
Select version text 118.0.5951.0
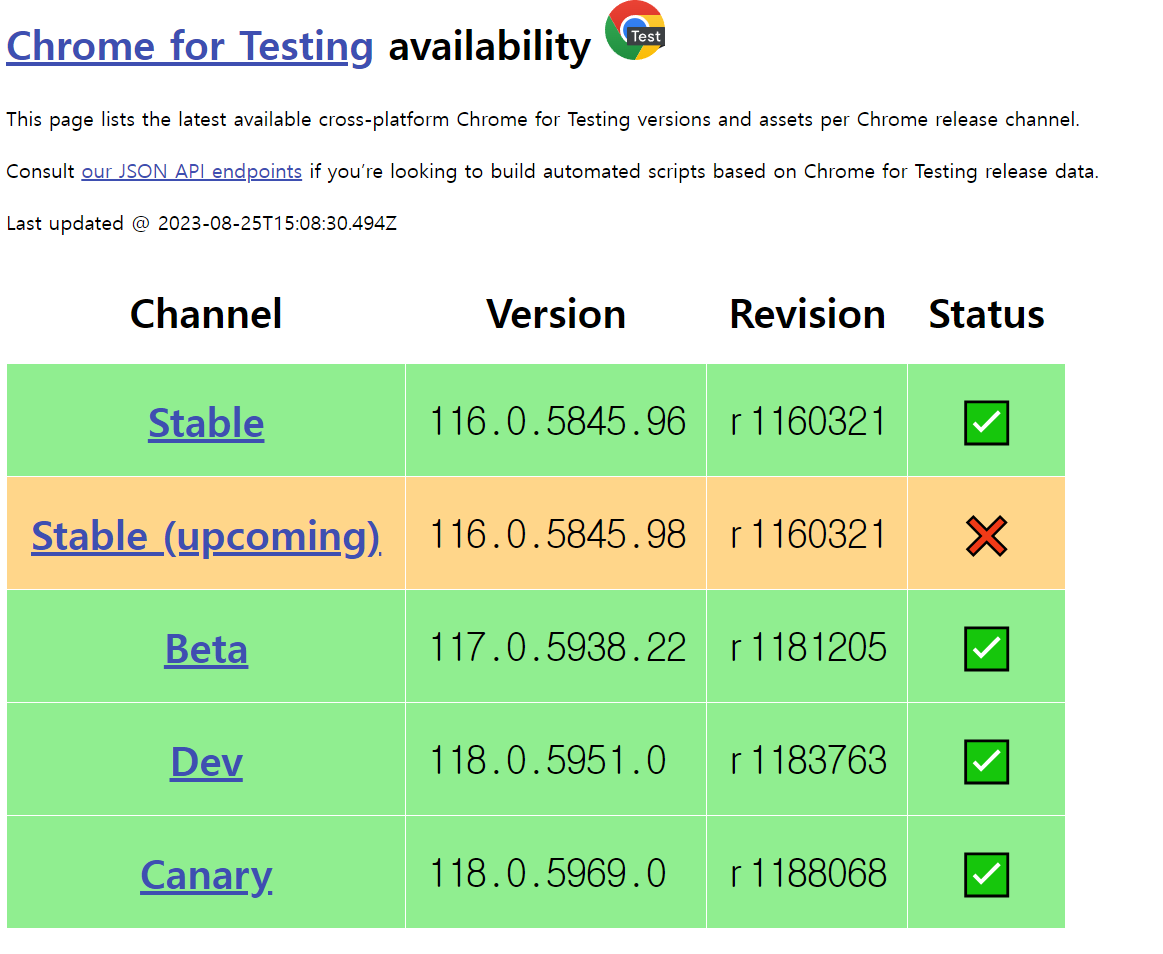pos(547,760)
